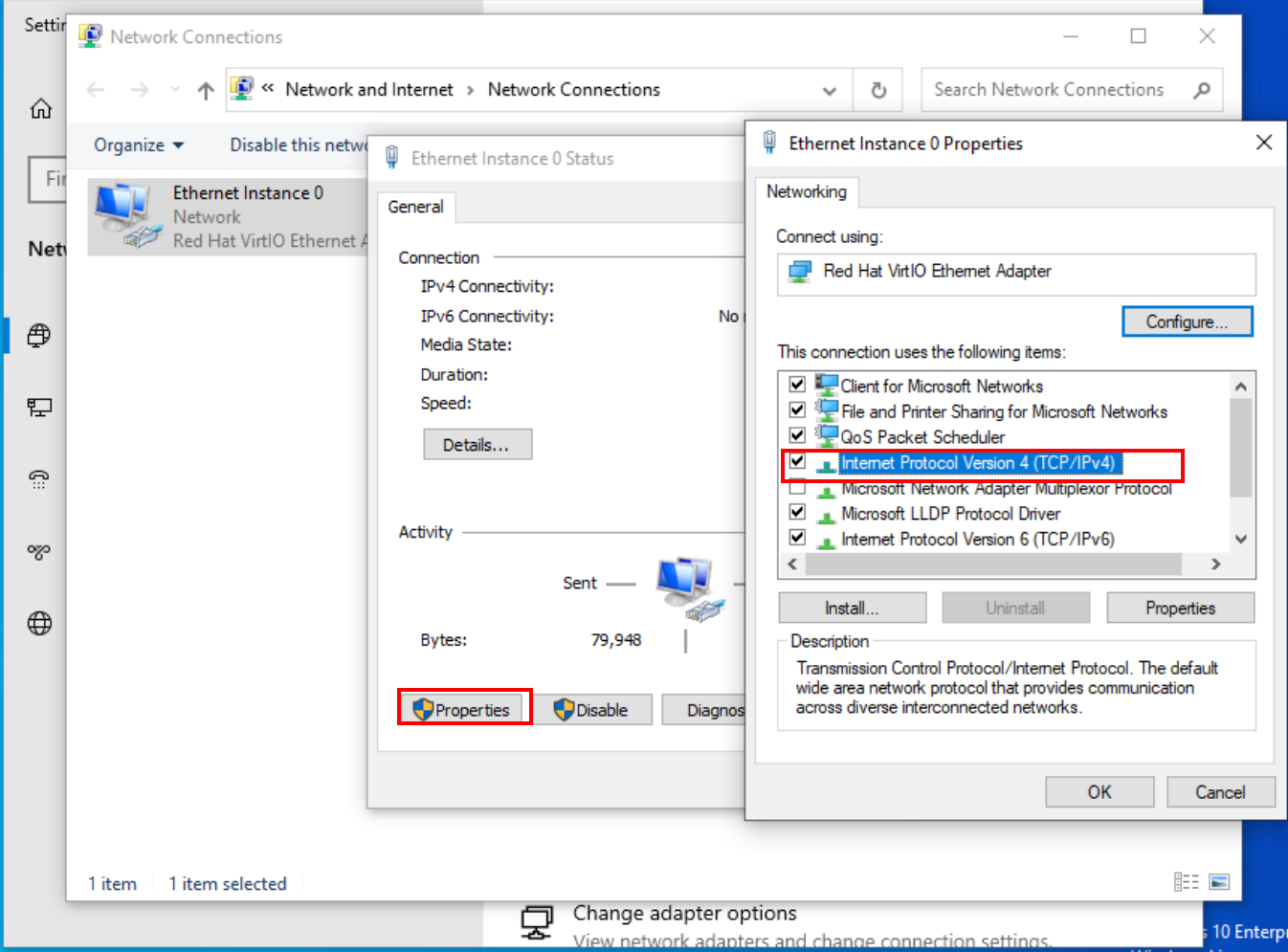Image resolution: width=1288 pixels, height=952 pixels.
Task: Uncheck Internet Protocol Version 6 (TCP/IPv6)
Action: point(797,538)
